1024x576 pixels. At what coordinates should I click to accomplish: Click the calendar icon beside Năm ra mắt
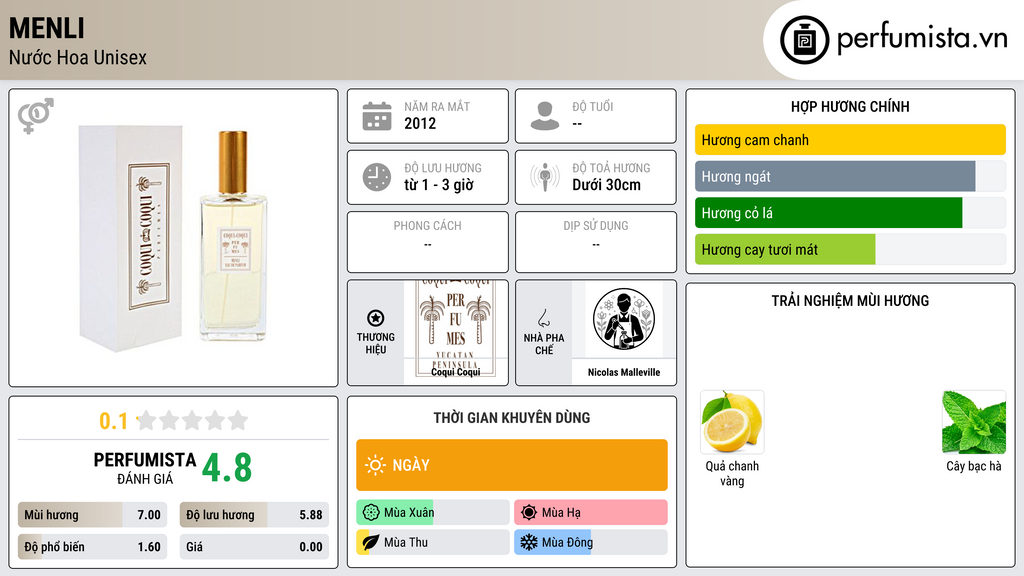[377, 116]
